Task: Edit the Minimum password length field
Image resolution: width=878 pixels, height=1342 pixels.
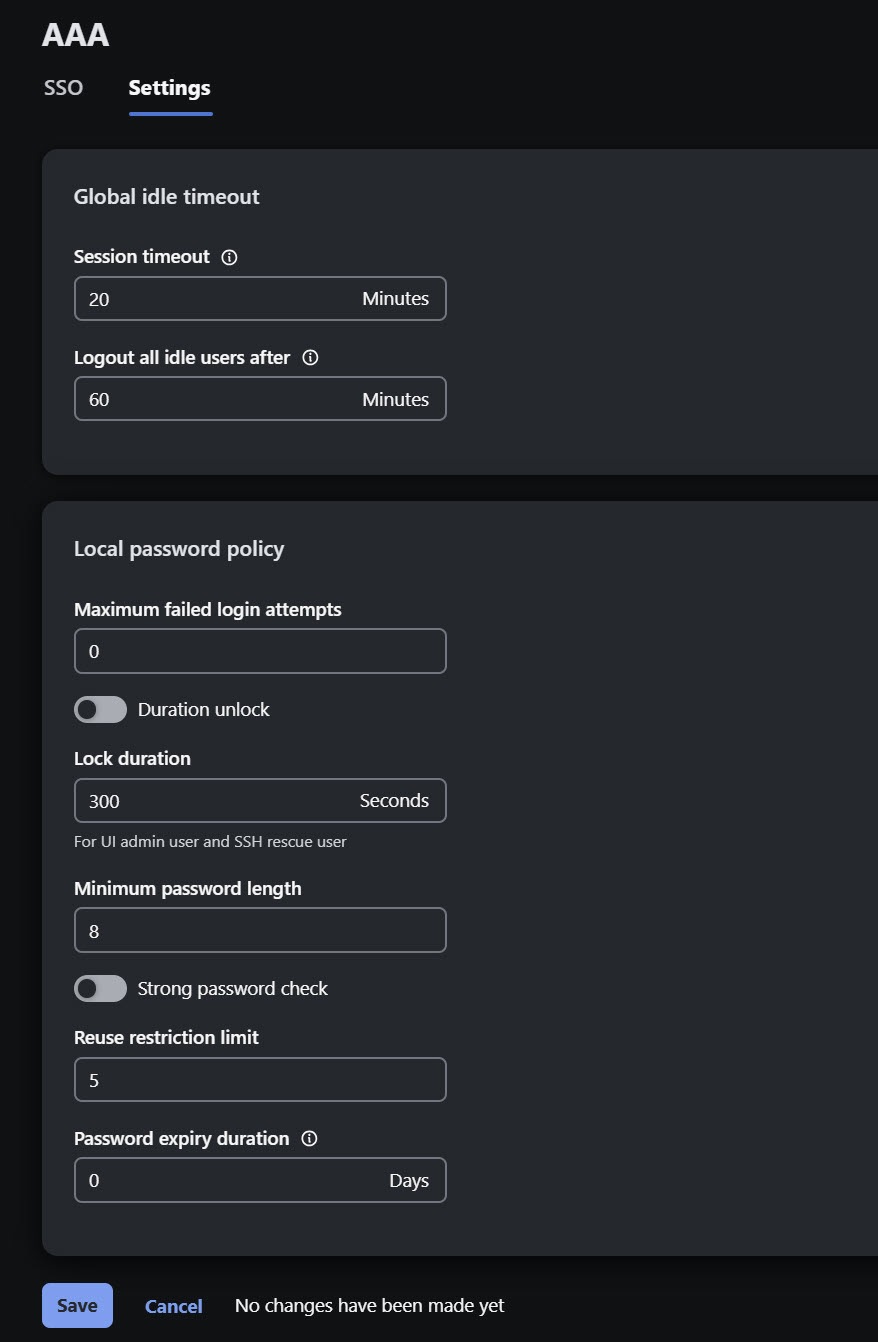Action: (x=260, y=930)
